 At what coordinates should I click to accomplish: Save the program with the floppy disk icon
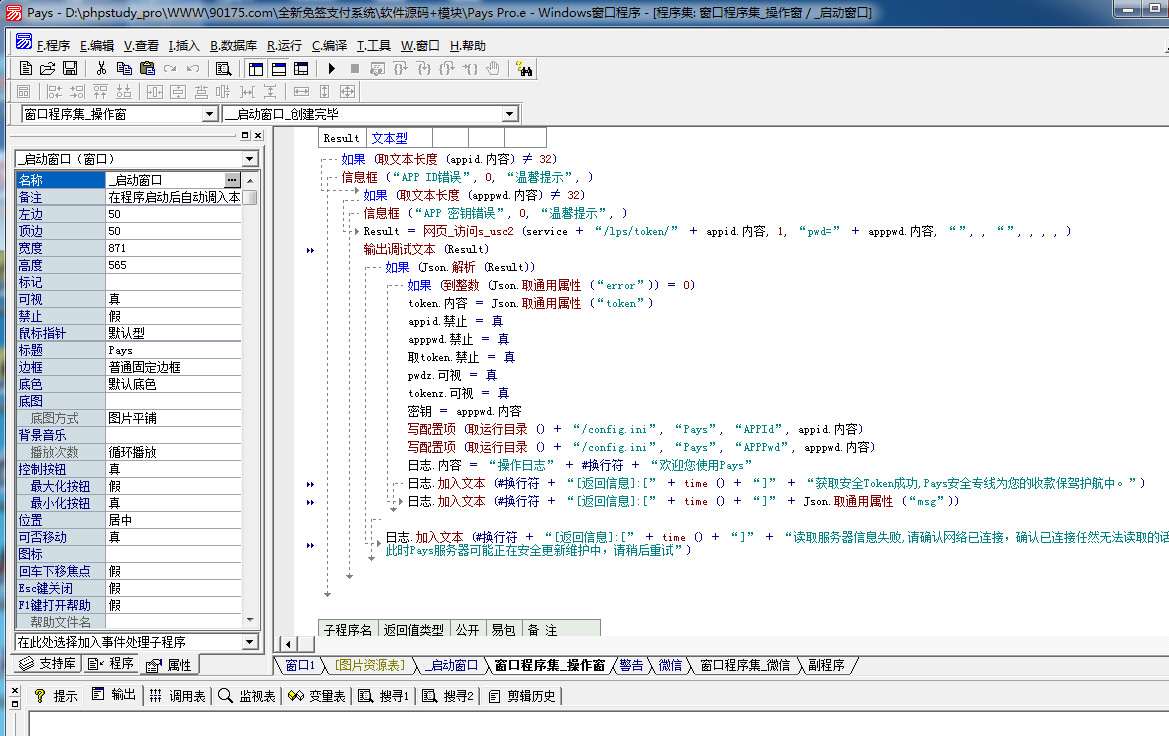(x=70, y=69)
